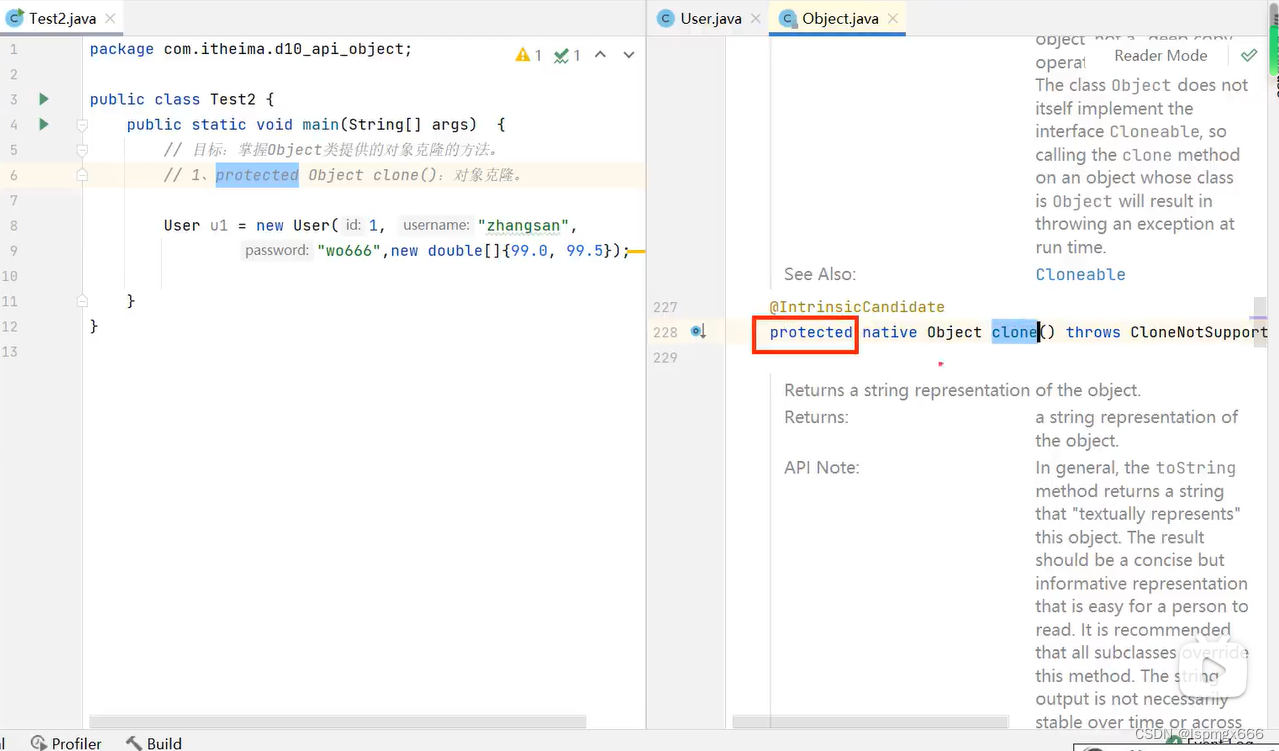This screenshot has width=1279, height=751.
Task: Click the next-highlight down chevron in inspections widget
Action: 628,55
